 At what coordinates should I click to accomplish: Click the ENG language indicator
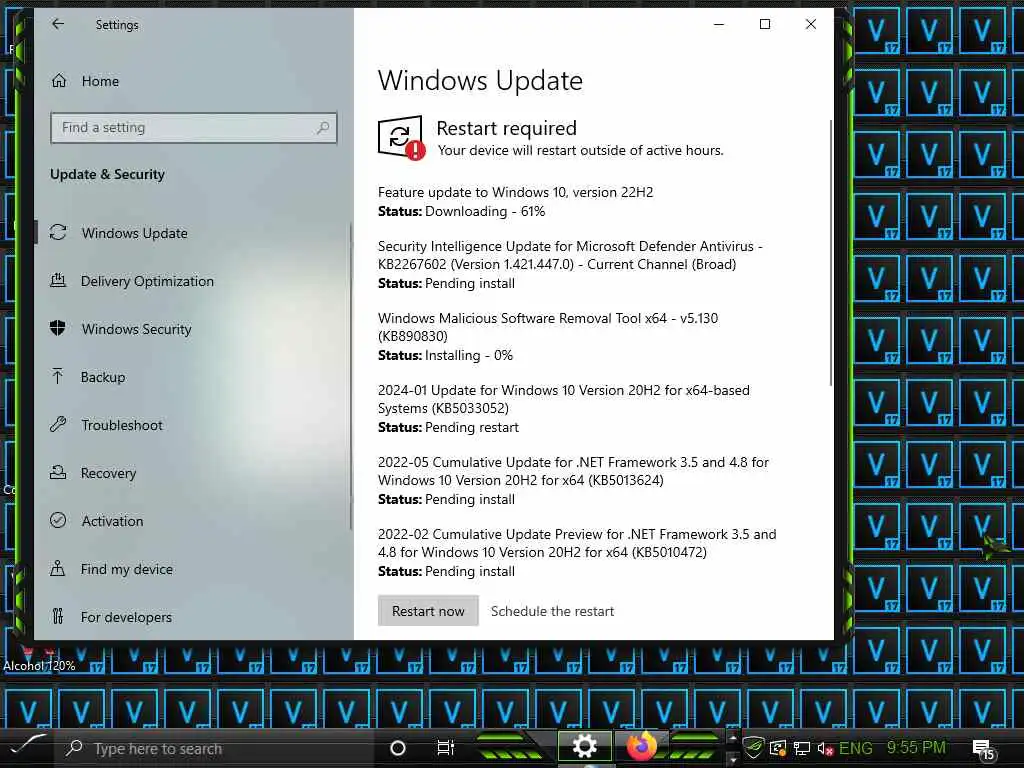[x=856, y=748]
